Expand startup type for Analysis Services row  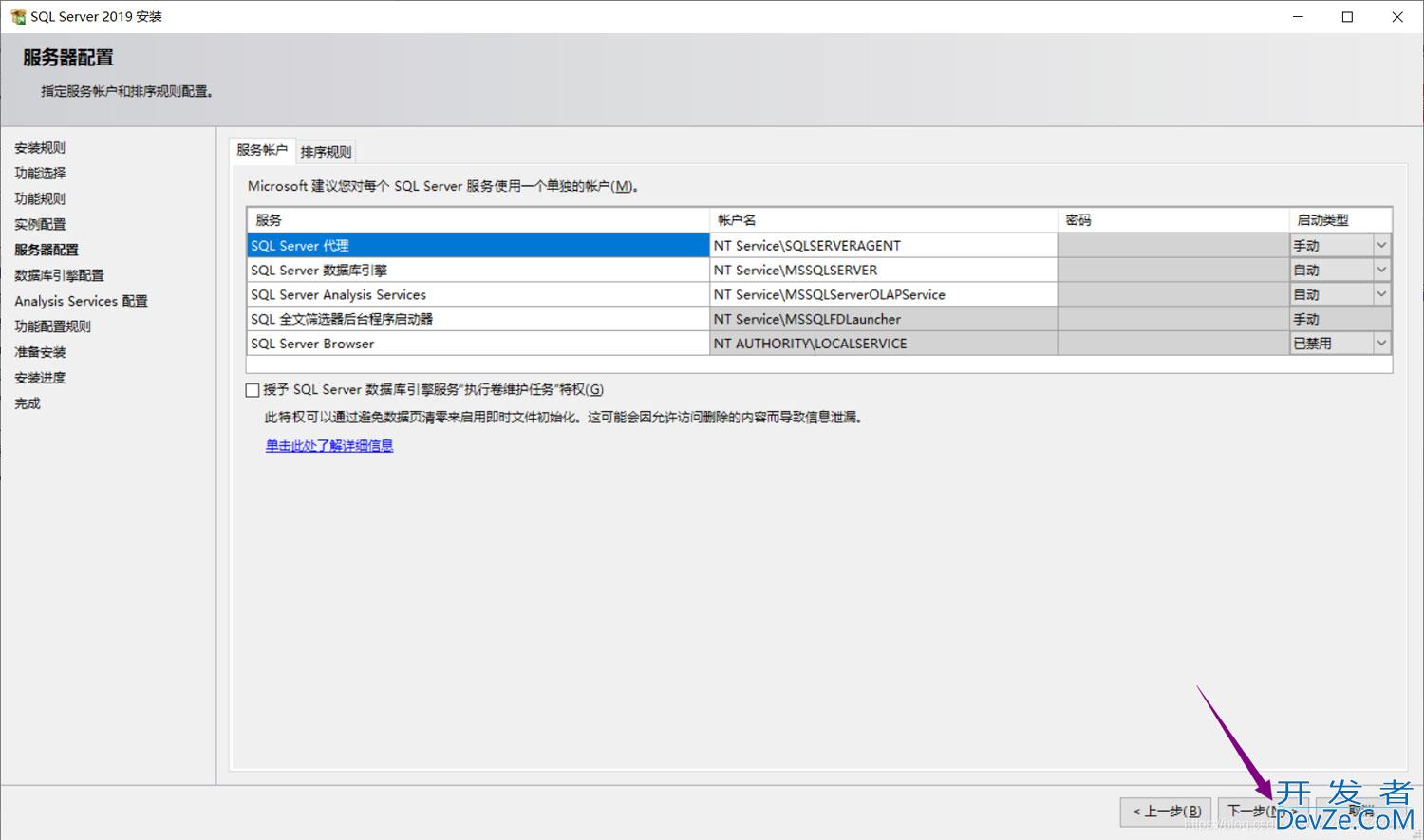click(1381, 294)
